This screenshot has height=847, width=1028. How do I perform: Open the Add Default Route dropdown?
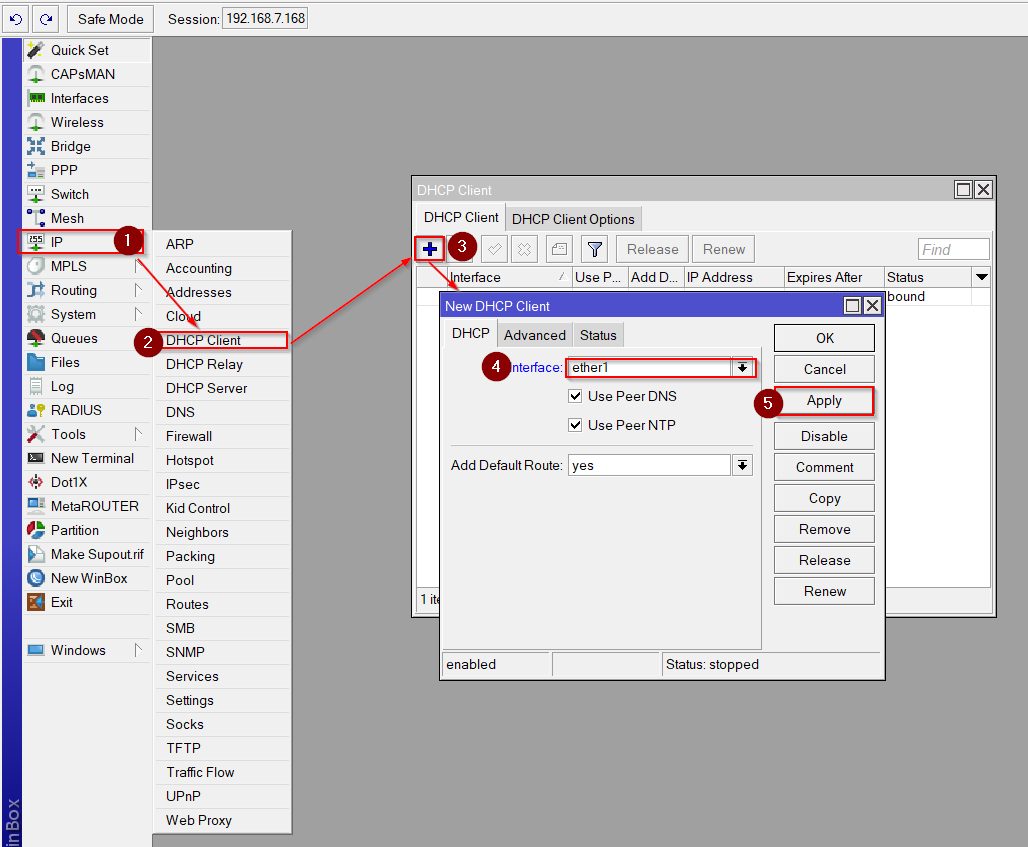742,465
